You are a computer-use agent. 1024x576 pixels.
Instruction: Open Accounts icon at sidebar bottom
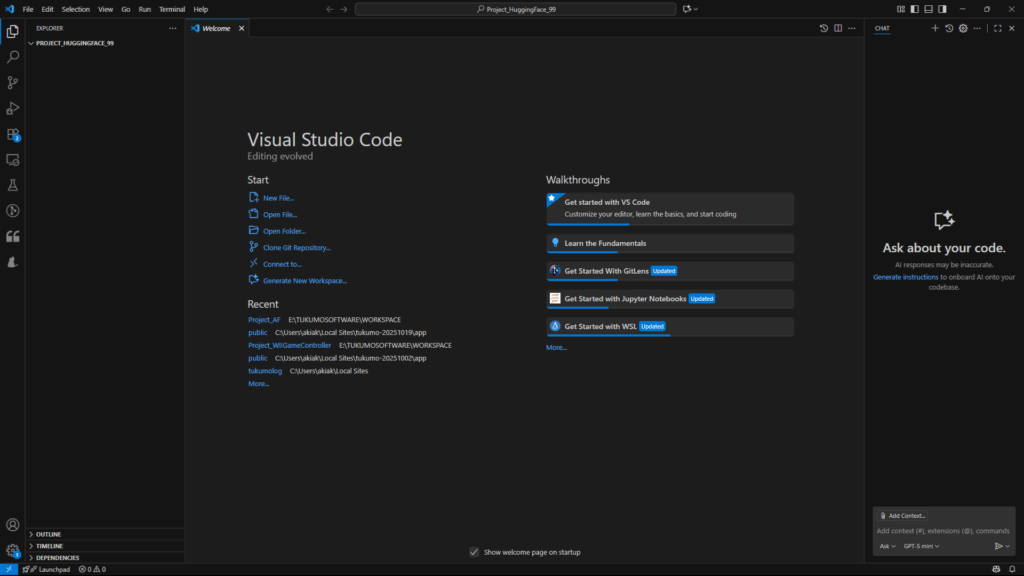tap(12, 524)
